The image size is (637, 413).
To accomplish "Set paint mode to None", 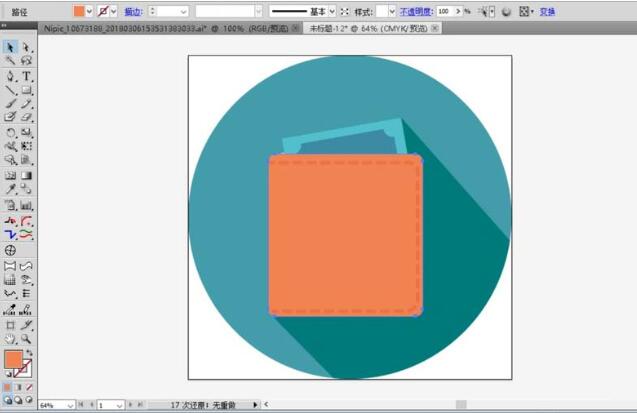I will tap(29, 387).
